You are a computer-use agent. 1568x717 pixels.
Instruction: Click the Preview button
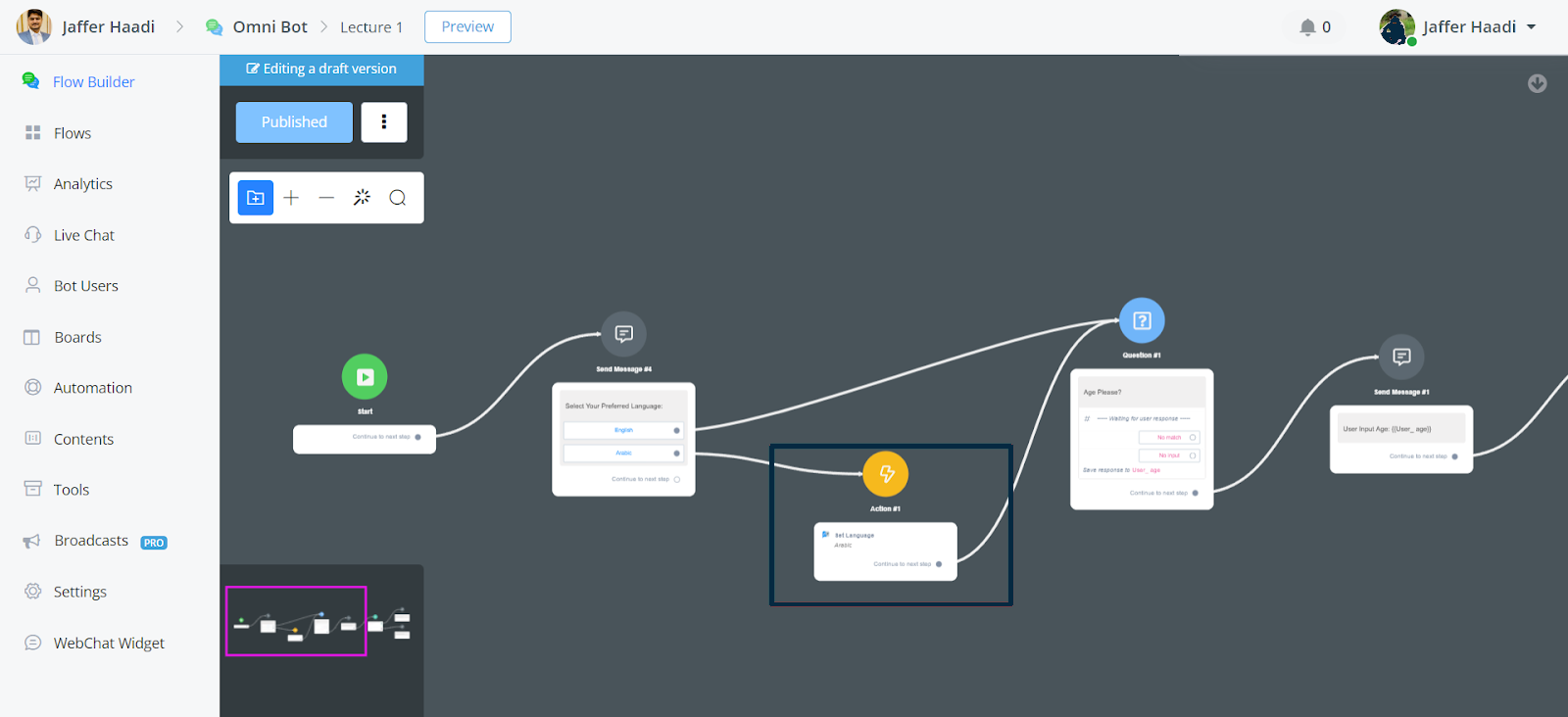(467, 27)
